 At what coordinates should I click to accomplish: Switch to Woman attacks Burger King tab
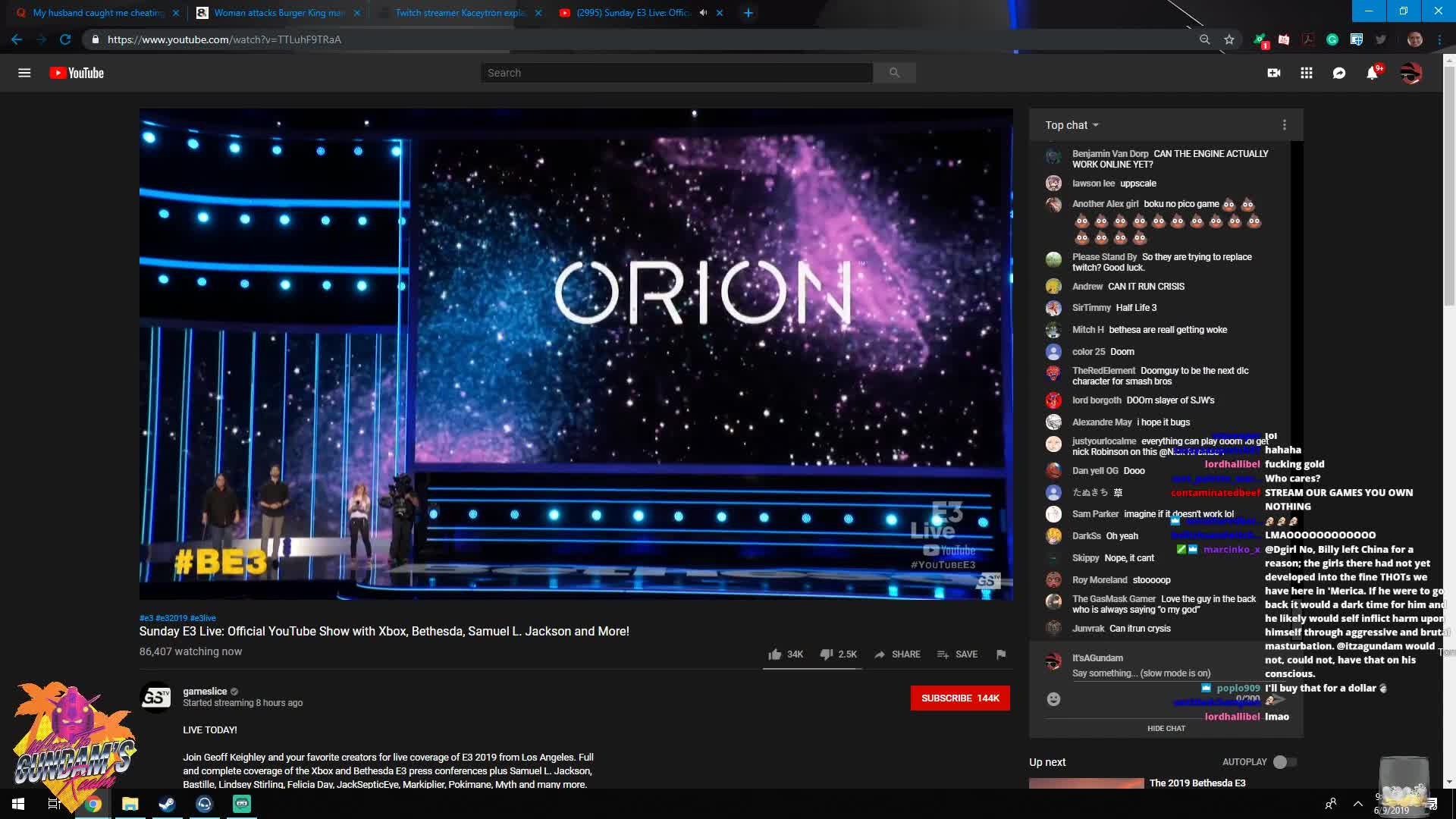click(278, 13)
